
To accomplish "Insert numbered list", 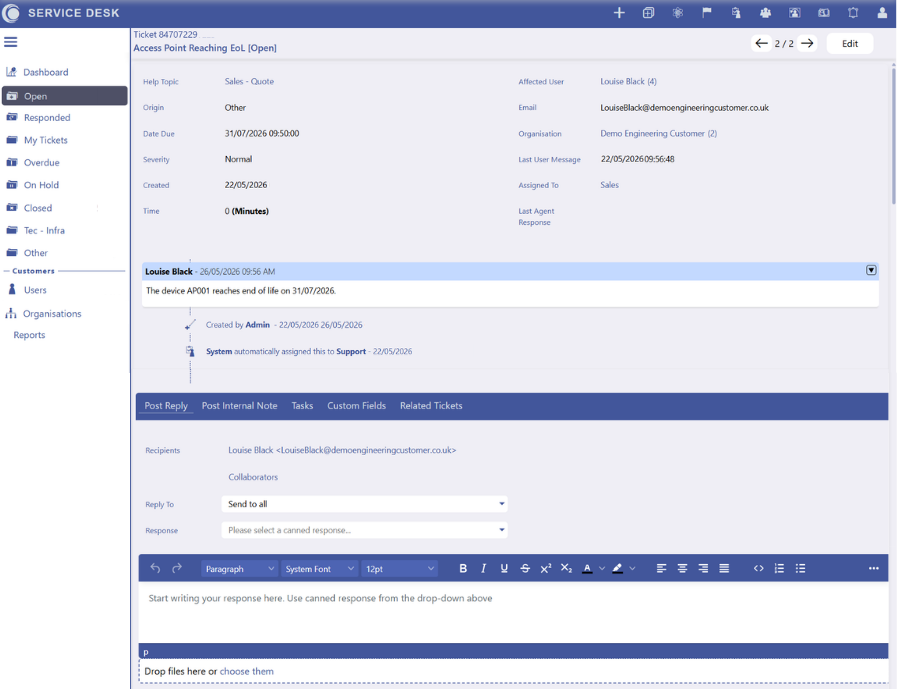I will click(x=779, y=568).
